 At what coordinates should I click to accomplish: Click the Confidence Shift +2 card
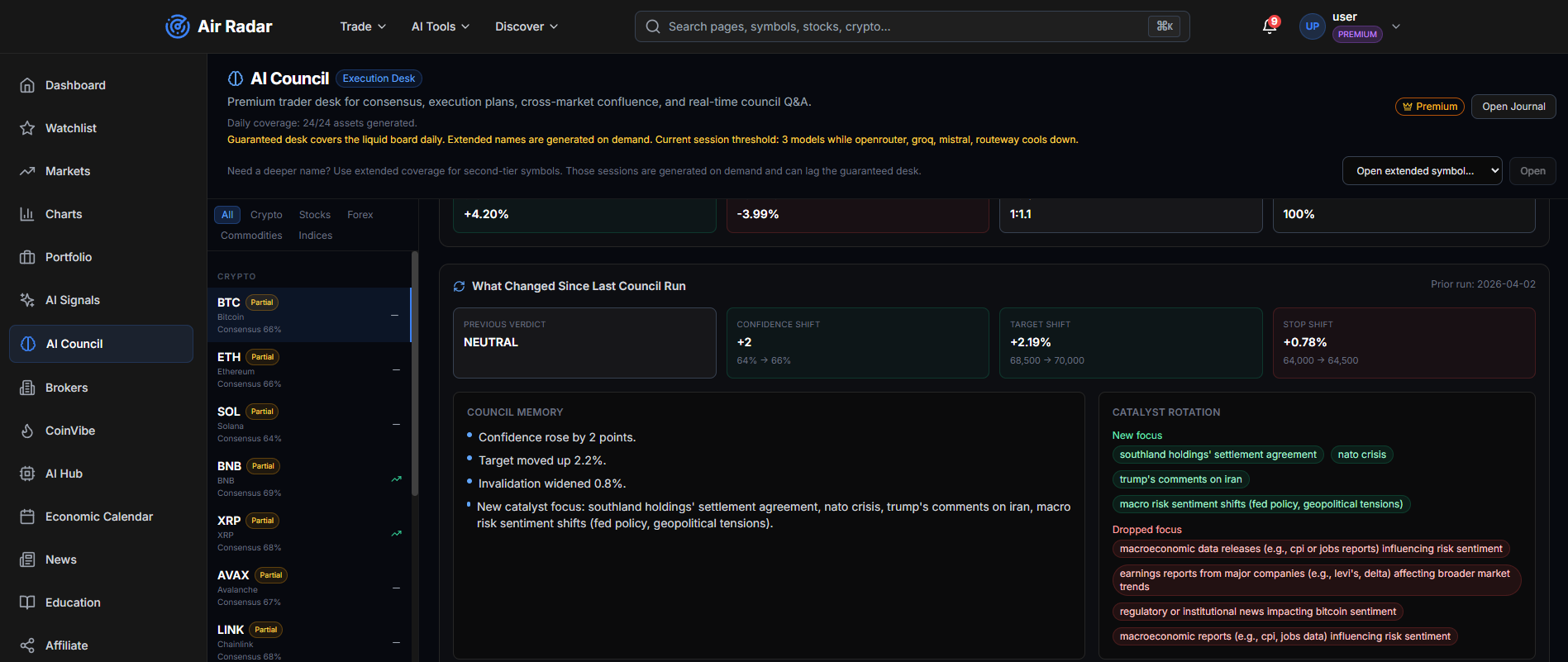[857, 343]
